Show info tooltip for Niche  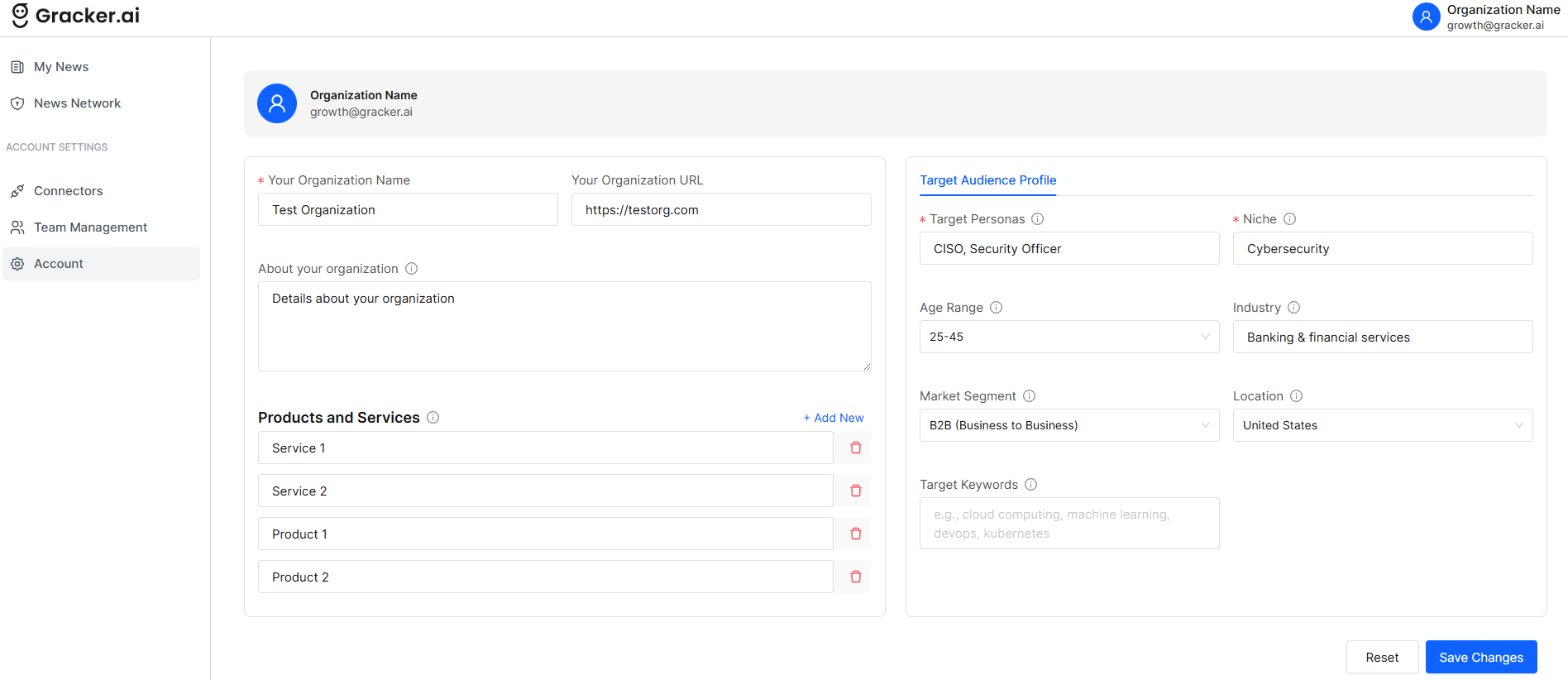(x=1290, y=219)
